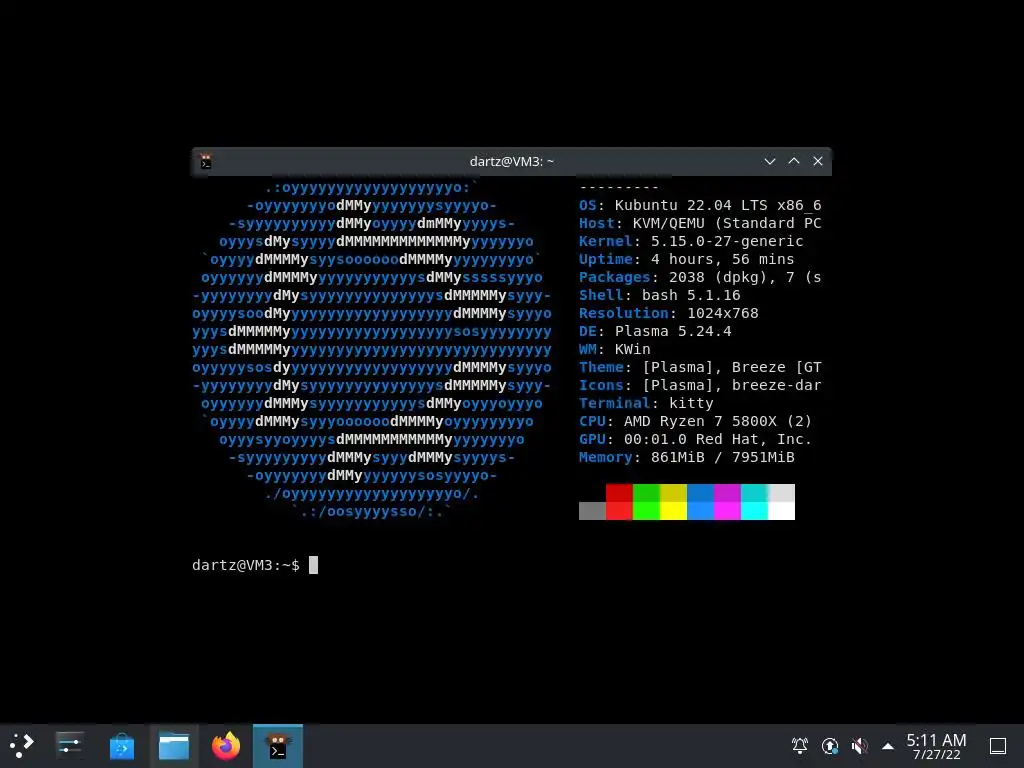The height and width of the screenshot is (768, 1024).
Task: Click the bright blue color block
Action: [x=700, y=511]
